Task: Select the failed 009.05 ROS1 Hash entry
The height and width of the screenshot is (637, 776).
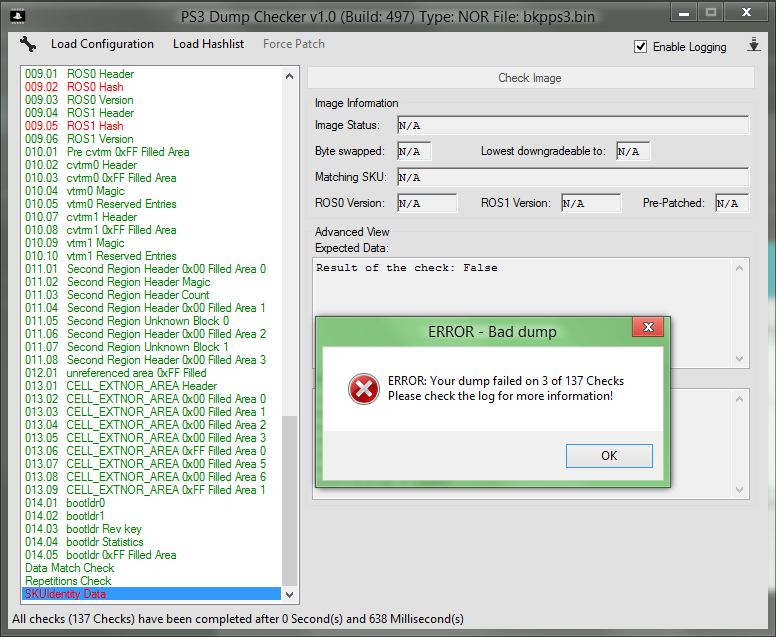Action: pyautogui.click(x=95, y=126)
